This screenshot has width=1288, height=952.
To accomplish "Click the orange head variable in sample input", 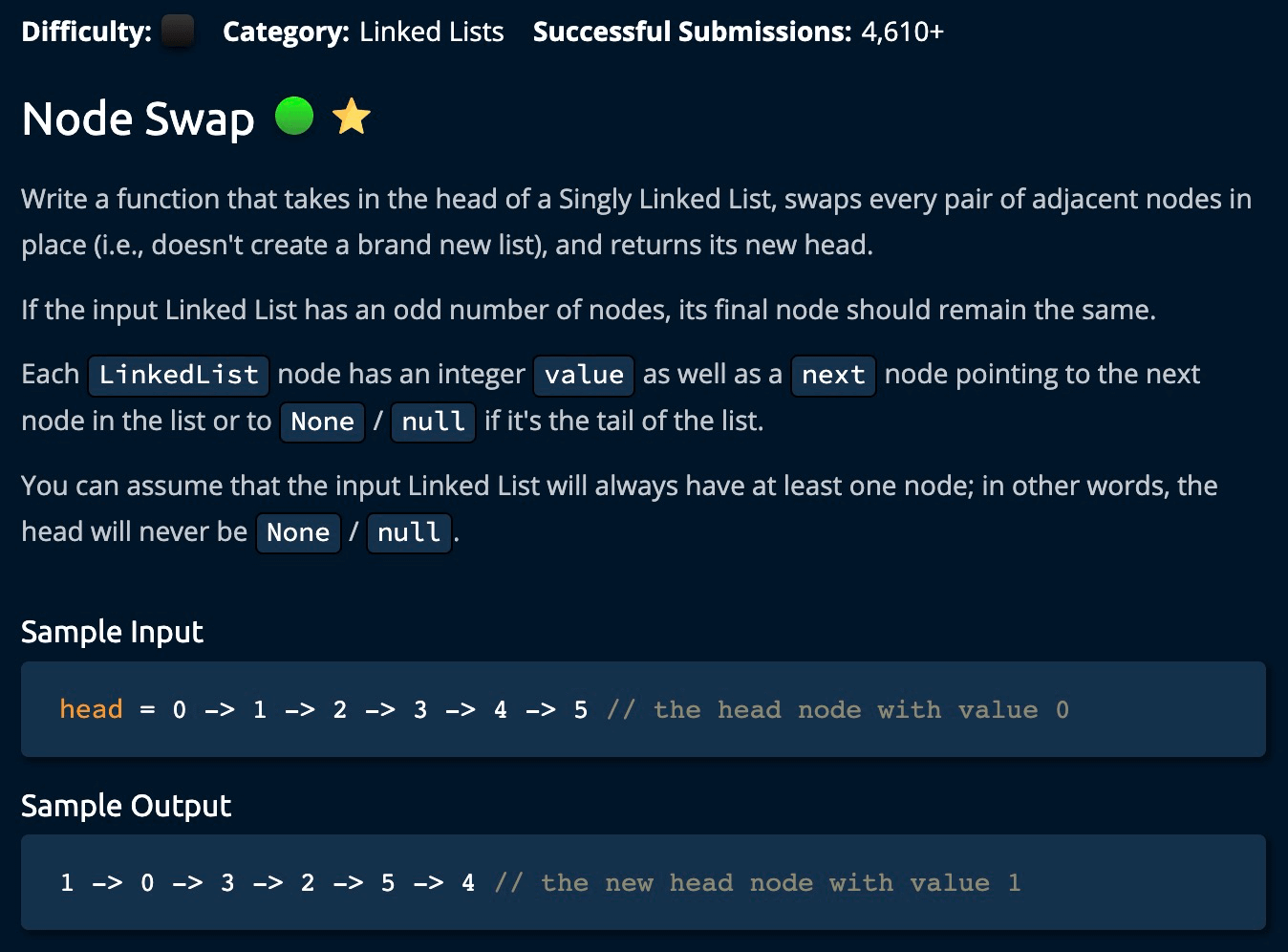I will click(x=91, y=709).
